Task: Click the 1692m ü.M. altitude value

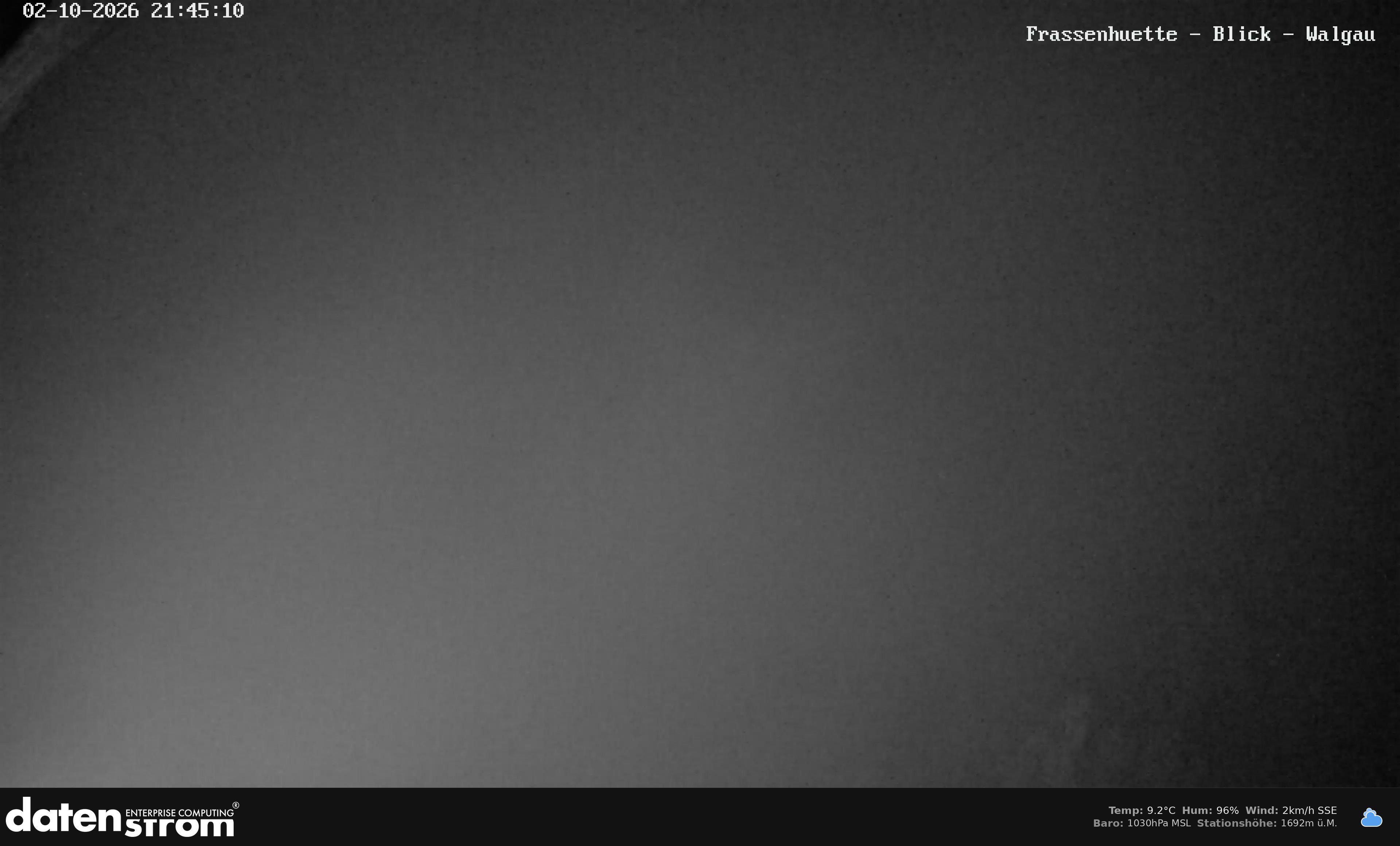Action: click(1309, 823)
